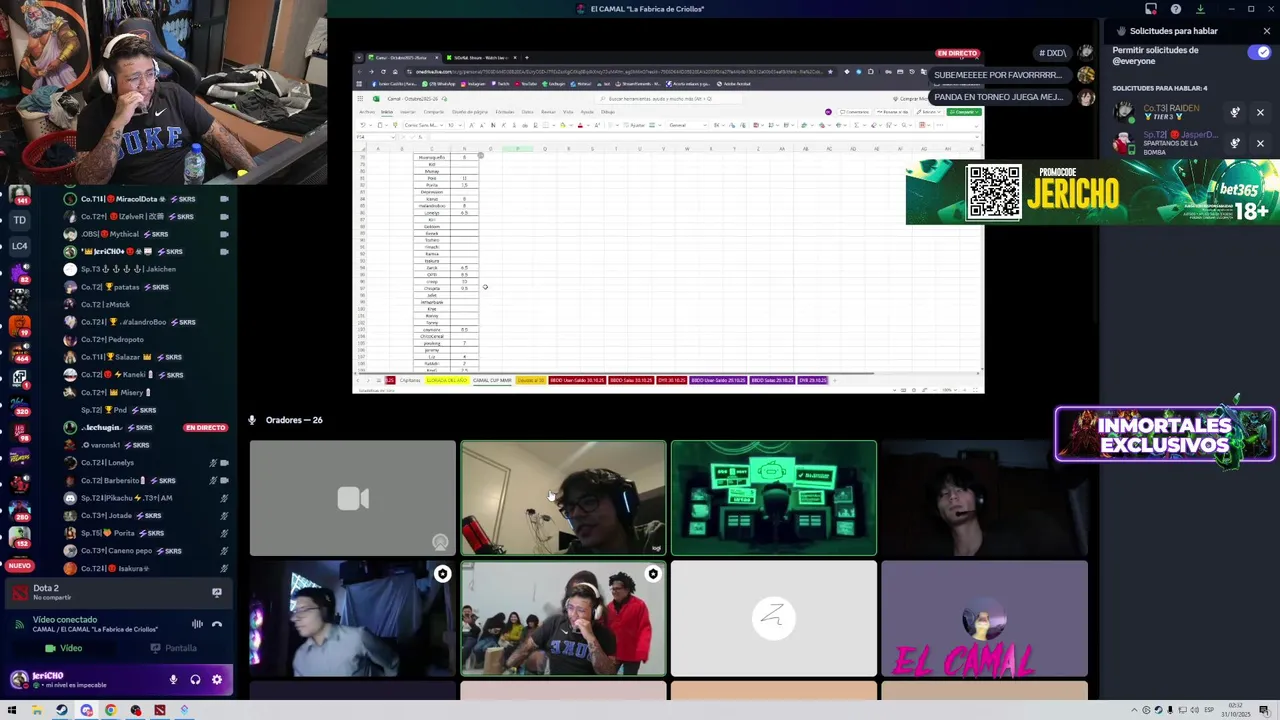
Task: Share the Dota 2 screen icon
Action: click(216, 592)
